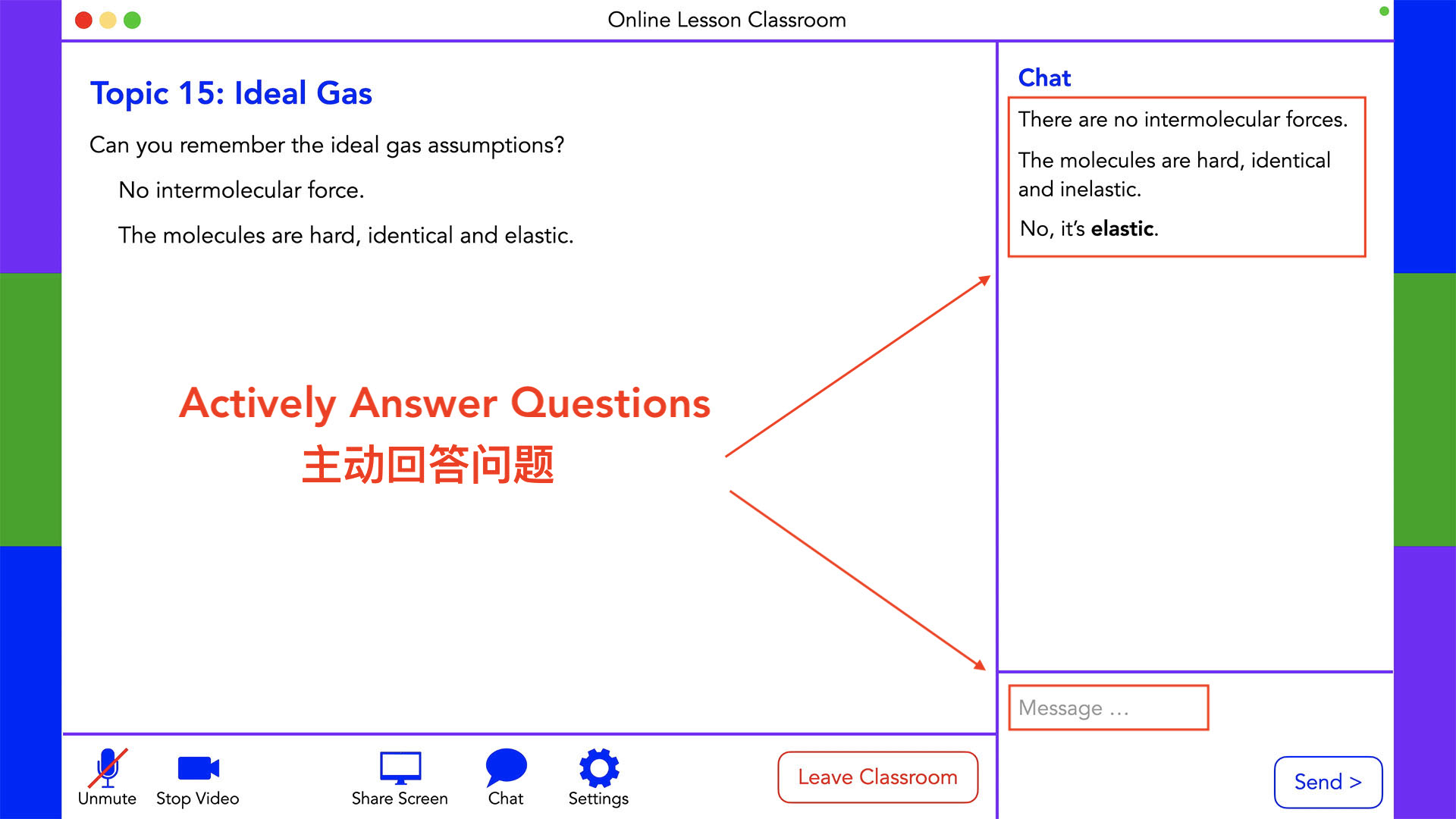Open the Online Lesson Classroom title bar

[x=728, y=20]
